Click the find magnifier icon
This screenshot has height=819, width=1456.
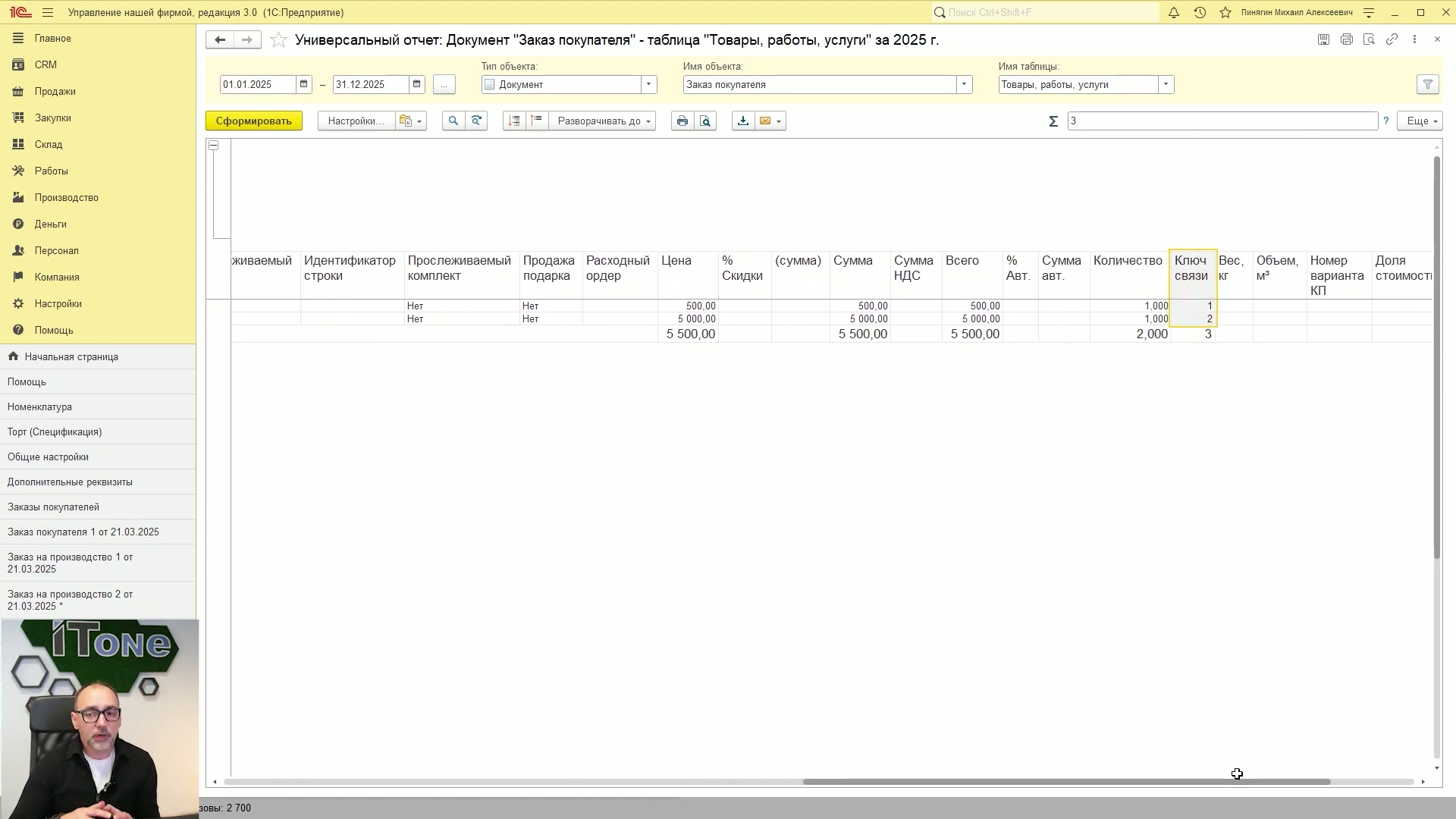(453, 121)
